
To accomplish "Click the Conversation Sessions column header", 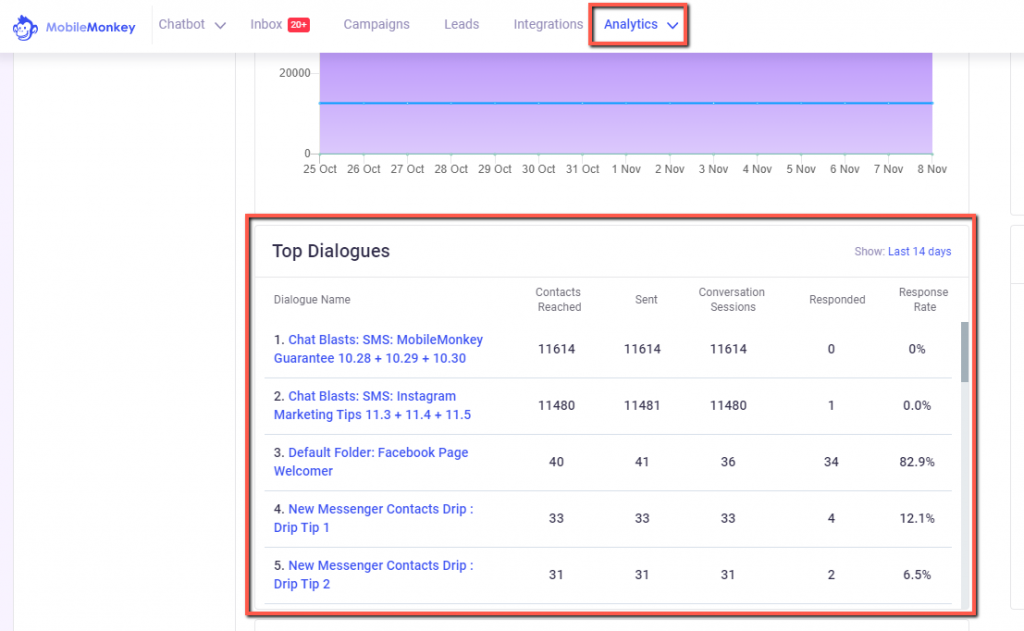I will click(x=732, y=299).
